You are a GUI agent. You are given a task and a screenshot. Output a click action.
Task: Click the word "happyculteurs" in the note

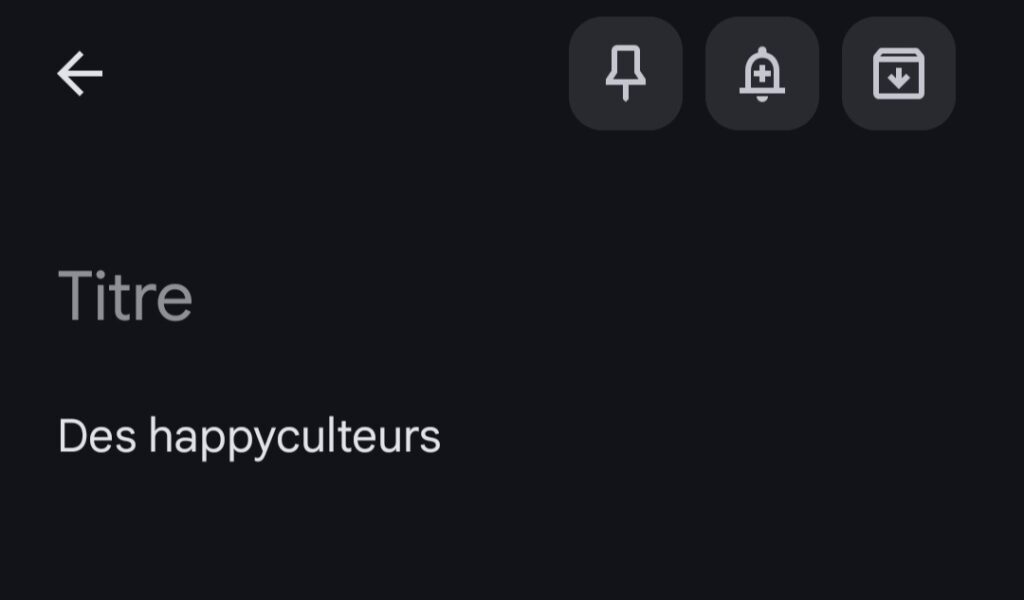(295, 437)
